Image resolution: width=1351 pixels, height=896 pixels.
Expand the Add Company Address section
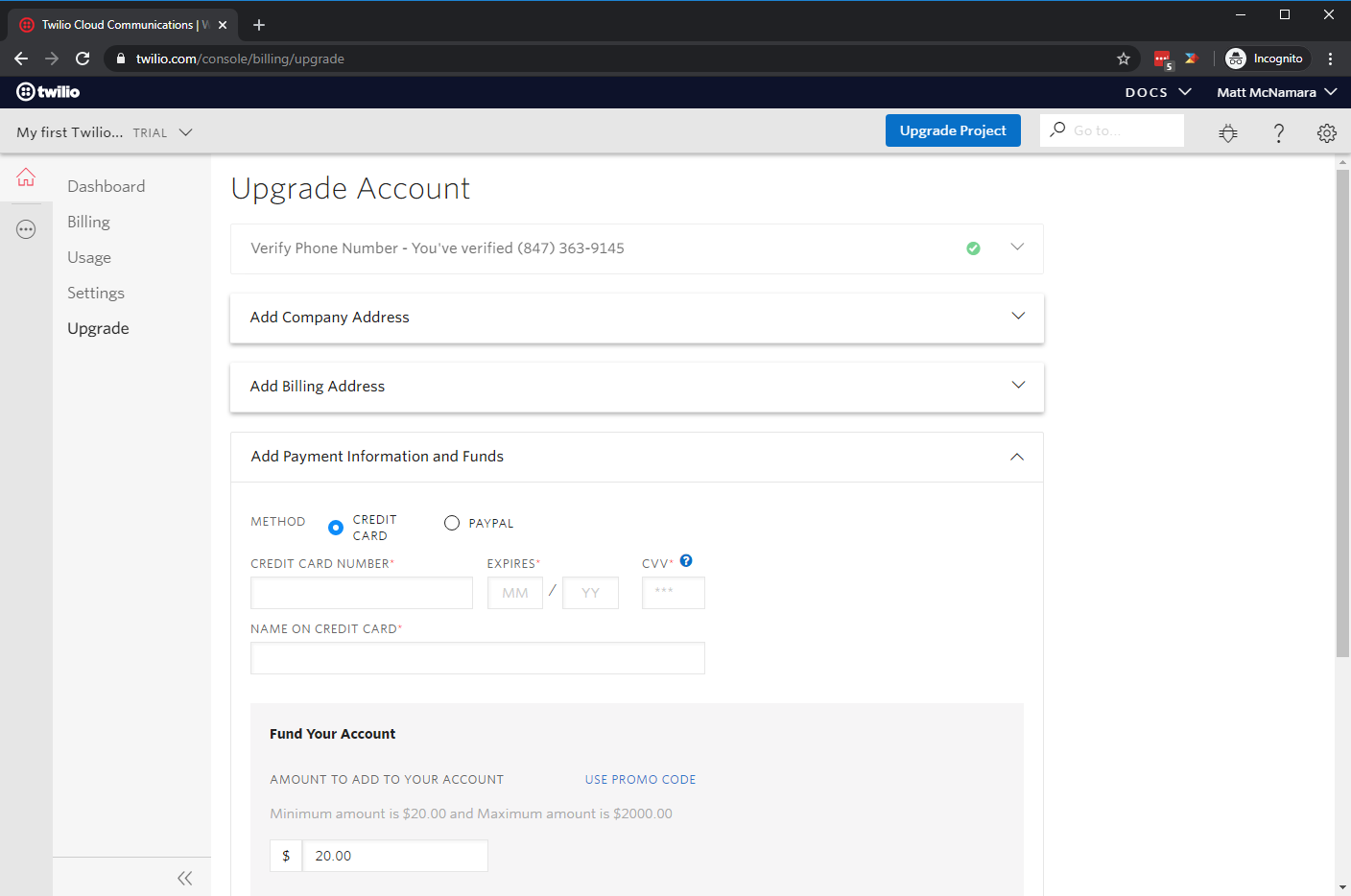(637, 318)
